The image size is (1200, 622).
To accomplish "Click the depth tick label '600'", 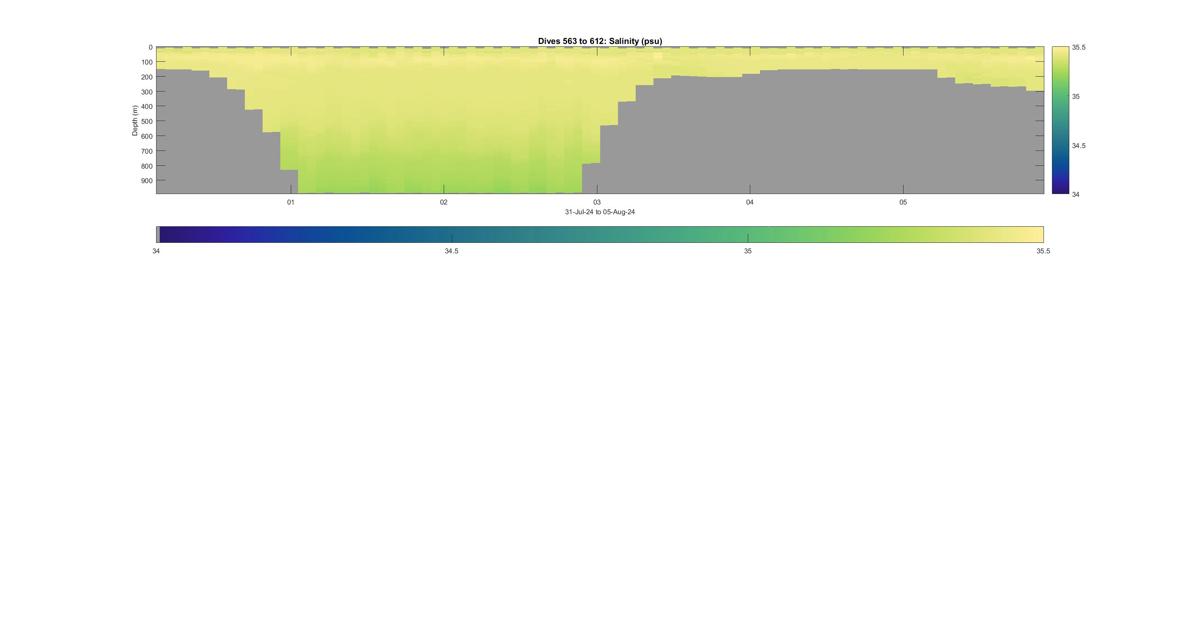I will click(x=146, y=136).
